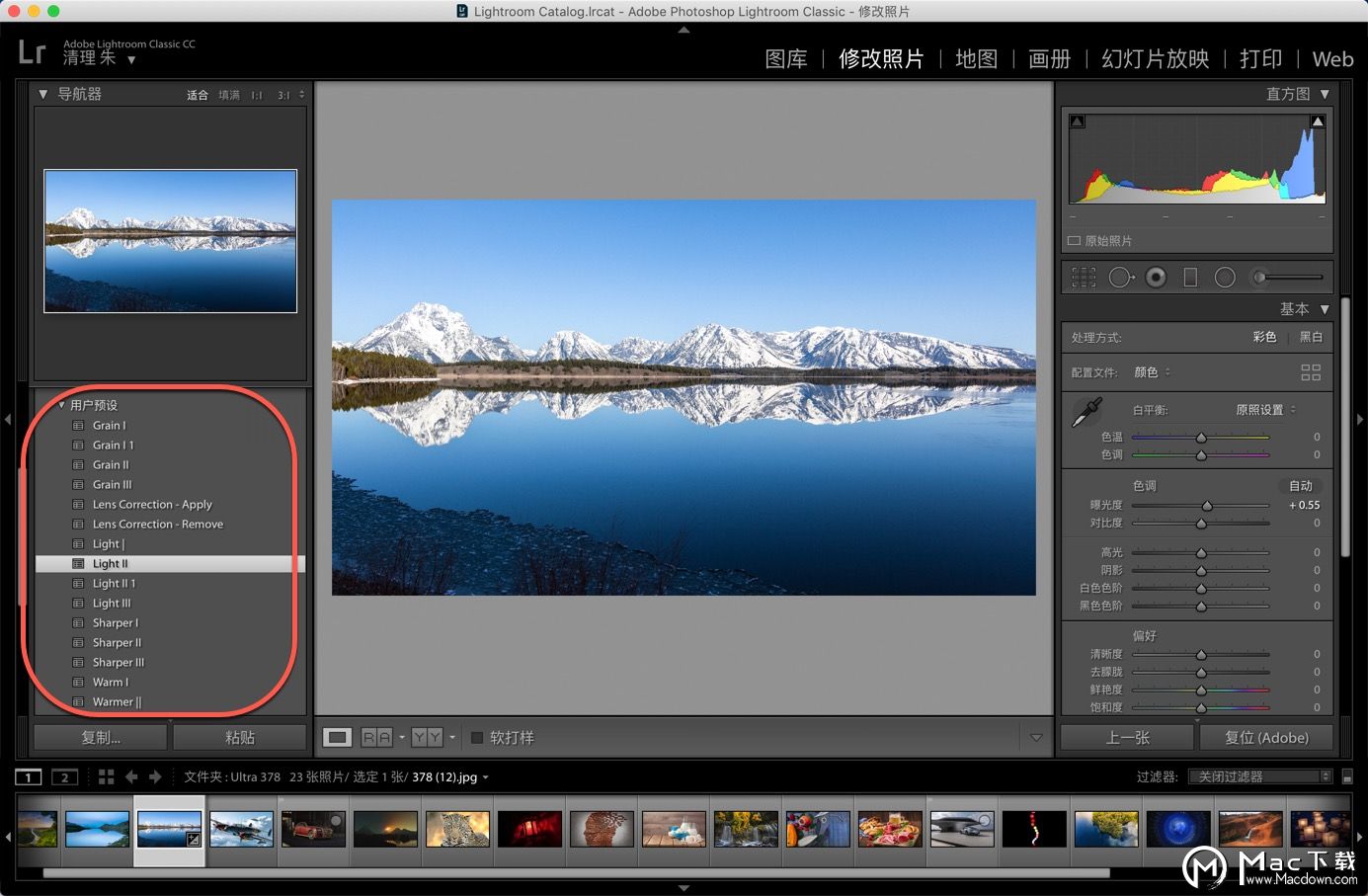Select the Crop Overlay tool
The image size is (1368, 896).
coord(1084,278)
